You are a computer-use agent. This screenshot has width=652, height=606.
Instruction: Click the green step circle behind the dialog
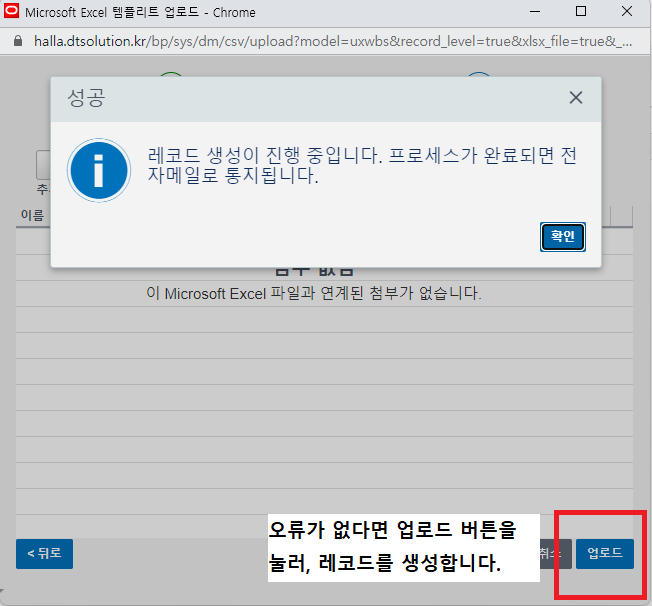click(x=171, y=78)
